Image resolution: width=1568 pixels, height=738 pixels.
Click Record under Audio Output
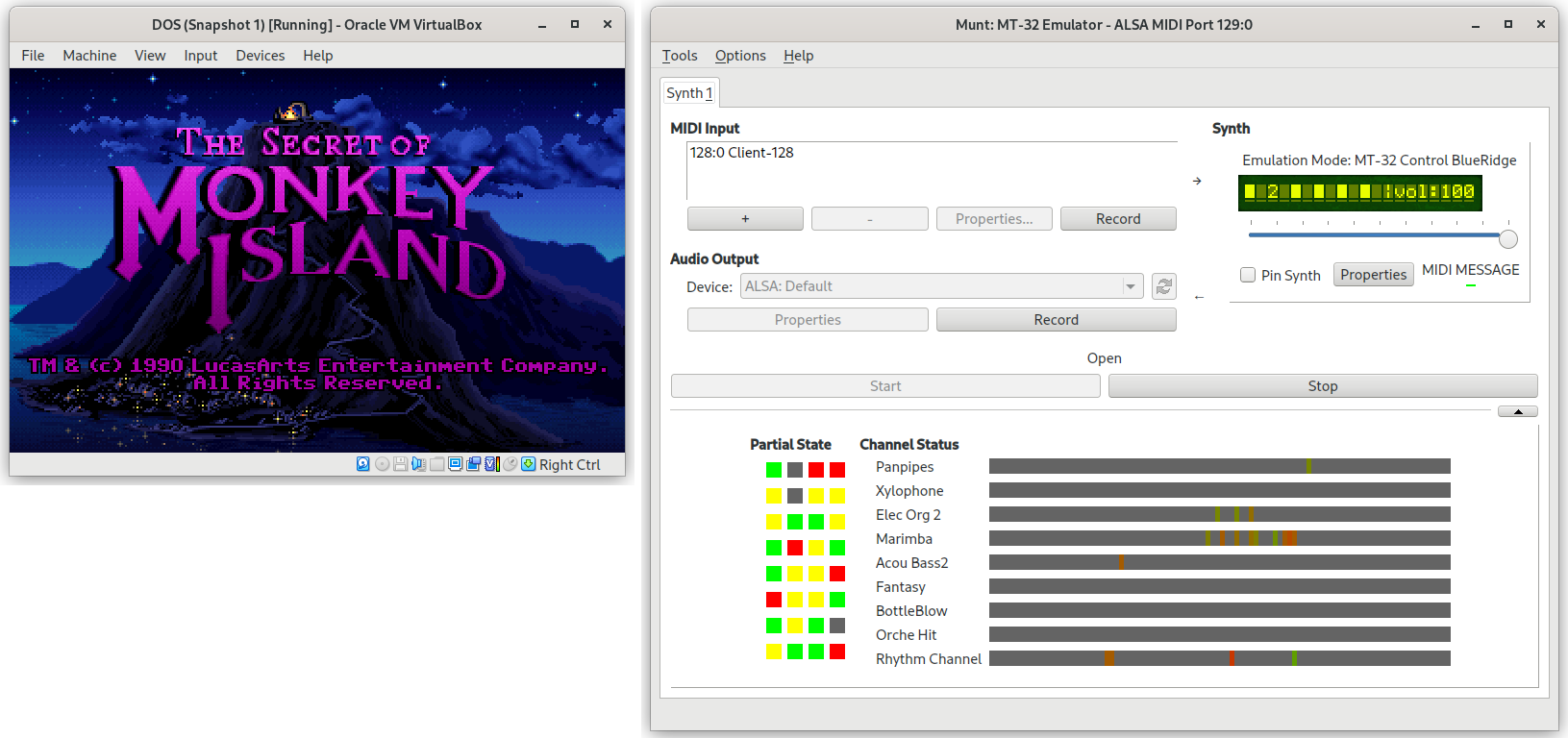pyautogui.click(x=1057, y=320)
